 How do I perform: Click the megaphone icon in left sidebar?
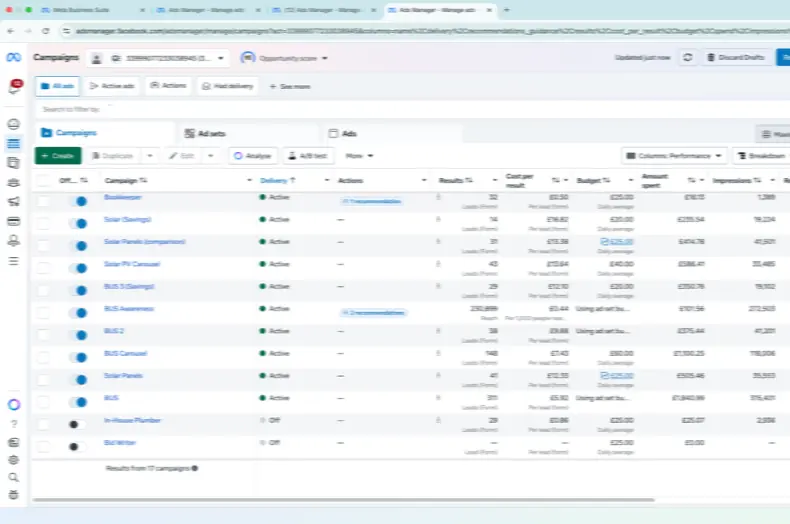pos(13,202)
